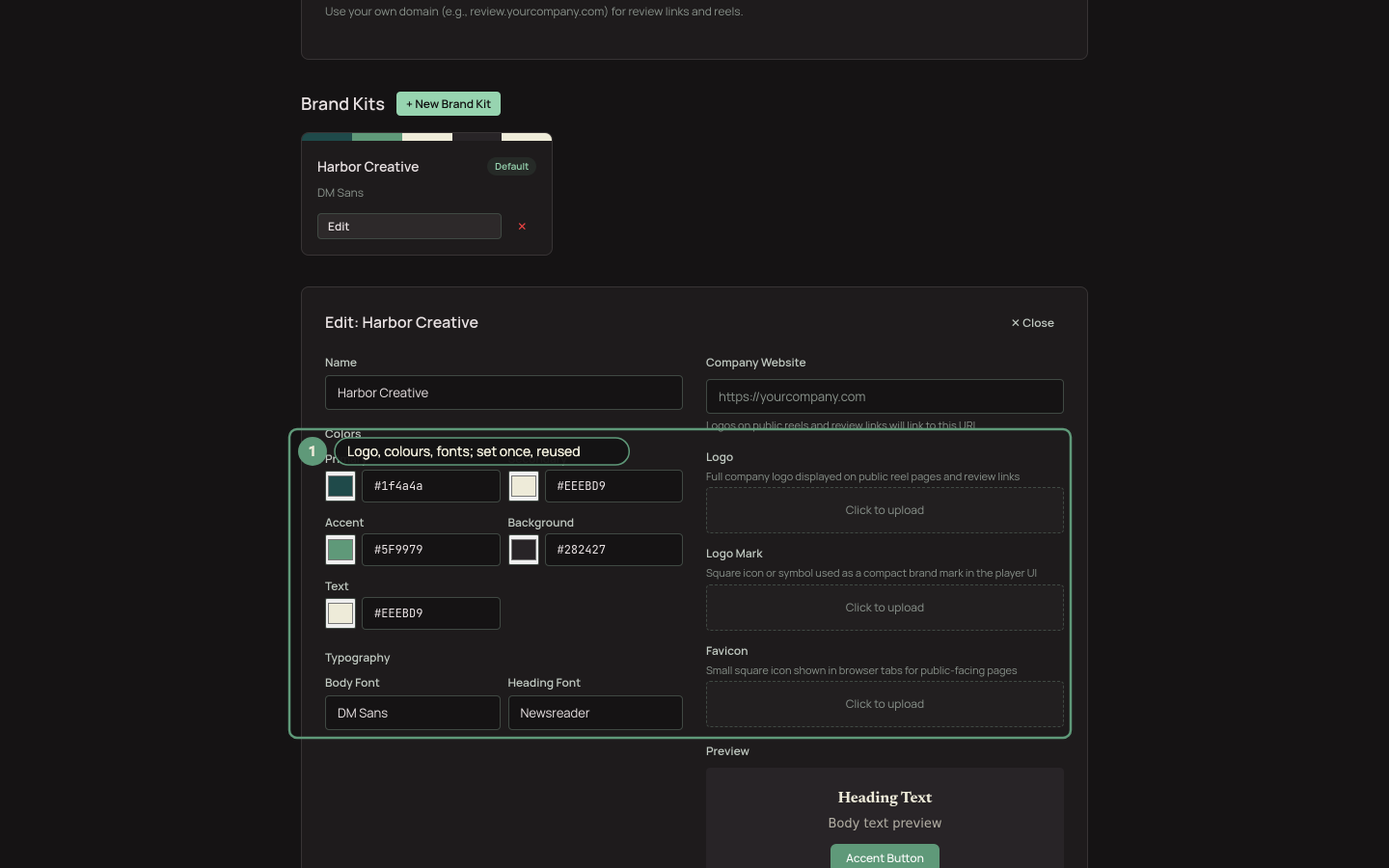Edit the Harbor Creative brand kit

pos(409,227)
